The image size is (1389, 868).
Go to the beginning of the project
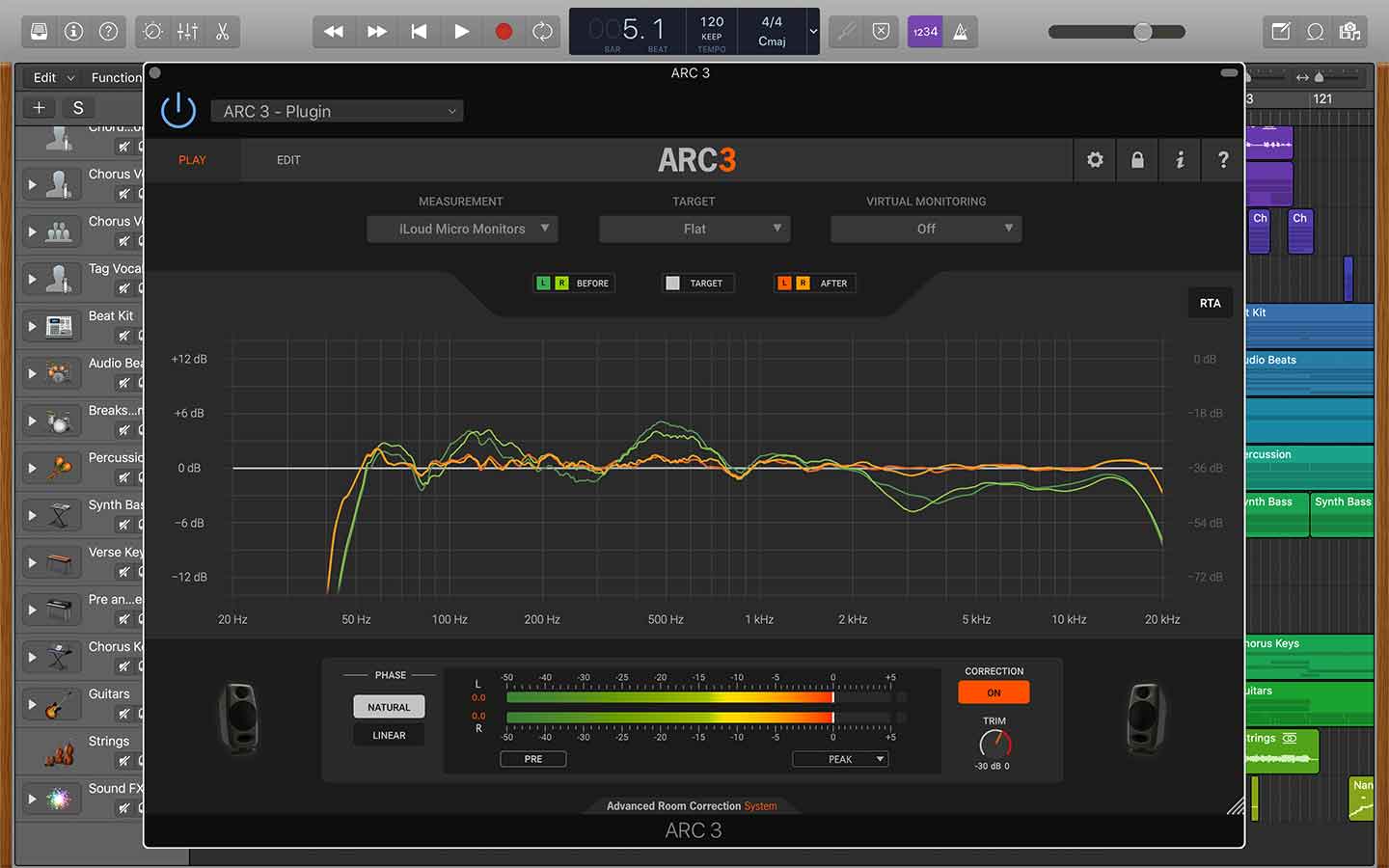pyautogui.click(x=419, y=32)
